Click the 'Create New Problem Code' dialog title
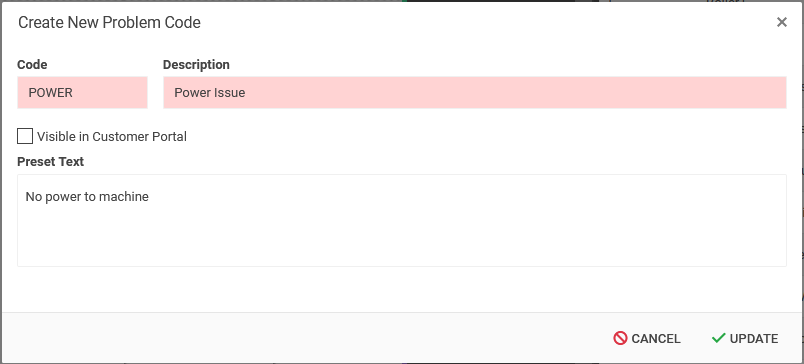804x364 pixels. click(109, 23)
